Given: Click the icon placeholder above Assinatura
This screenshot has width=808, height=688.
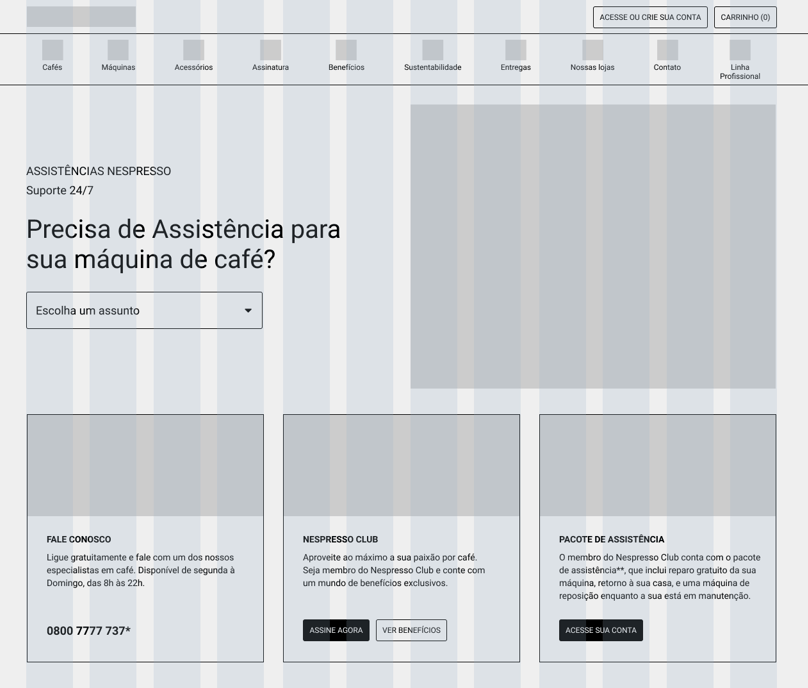Looking at the screenshot, I should click(x=271, y=50).
